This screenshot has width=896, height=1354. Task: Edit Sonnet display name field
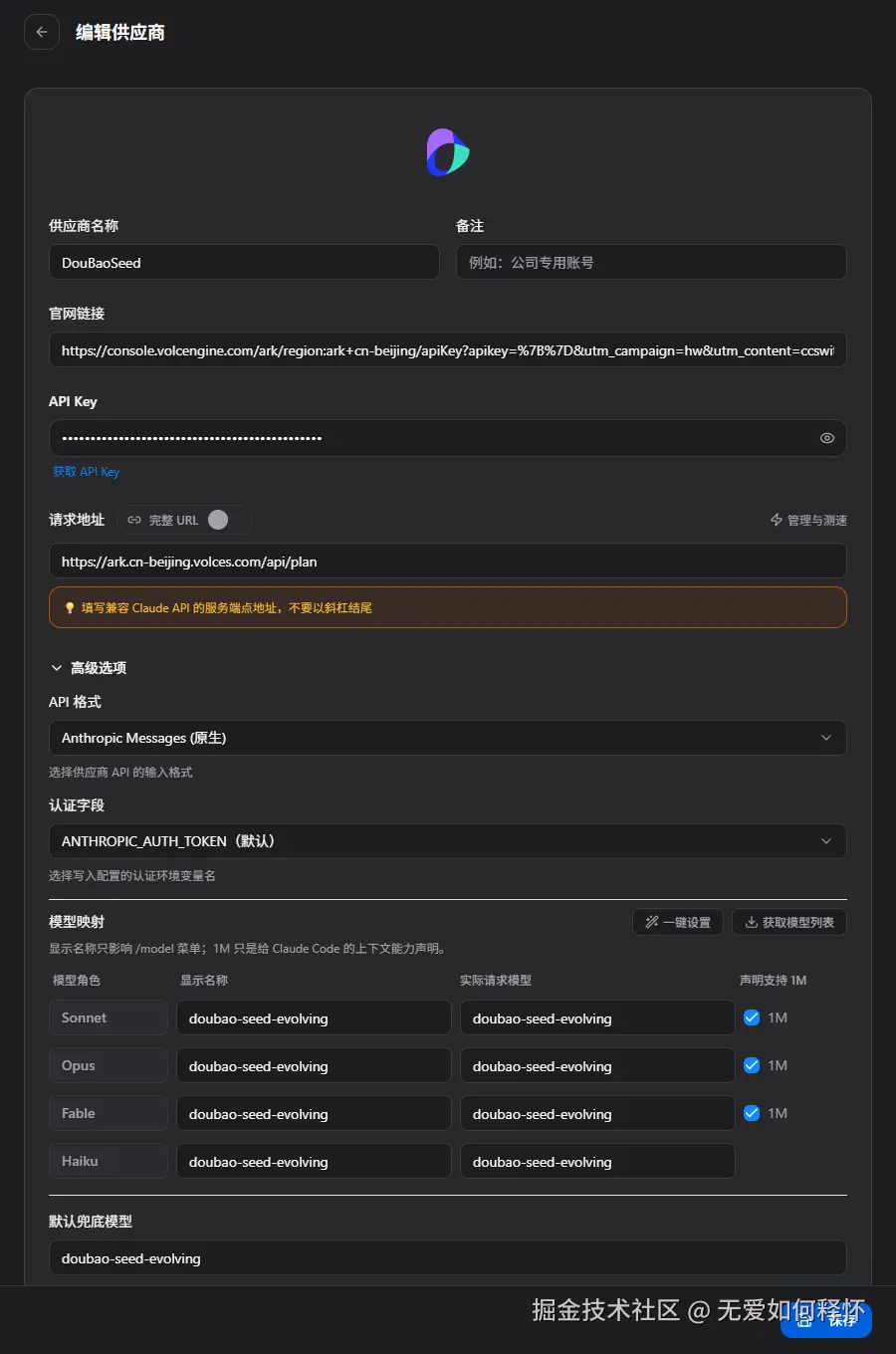pyautogui.click(x=314, y=1018)
